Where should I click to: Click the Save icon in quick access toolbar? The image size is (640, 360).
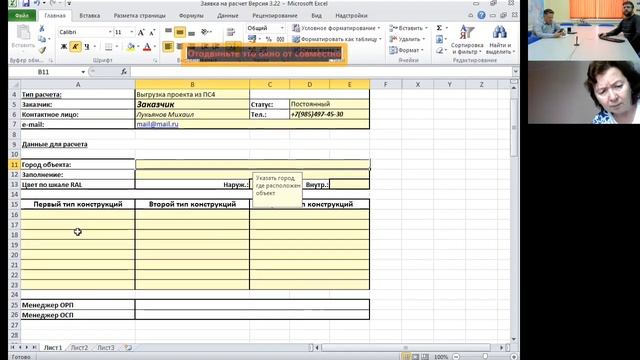pos(25,4)
